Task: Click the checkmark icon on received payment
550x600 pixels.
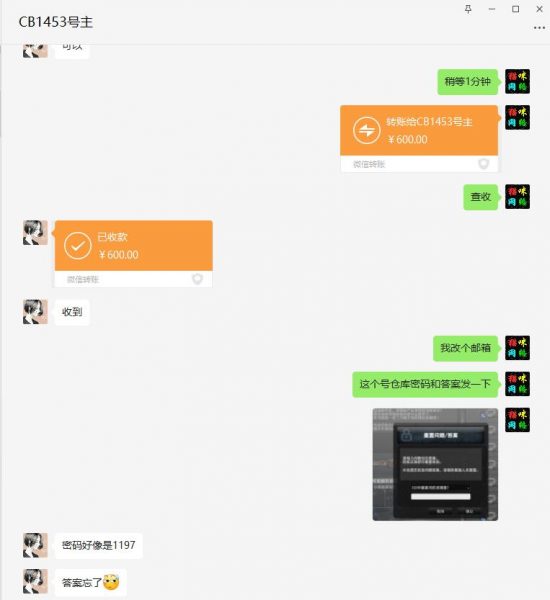Action: coord(78,246)
